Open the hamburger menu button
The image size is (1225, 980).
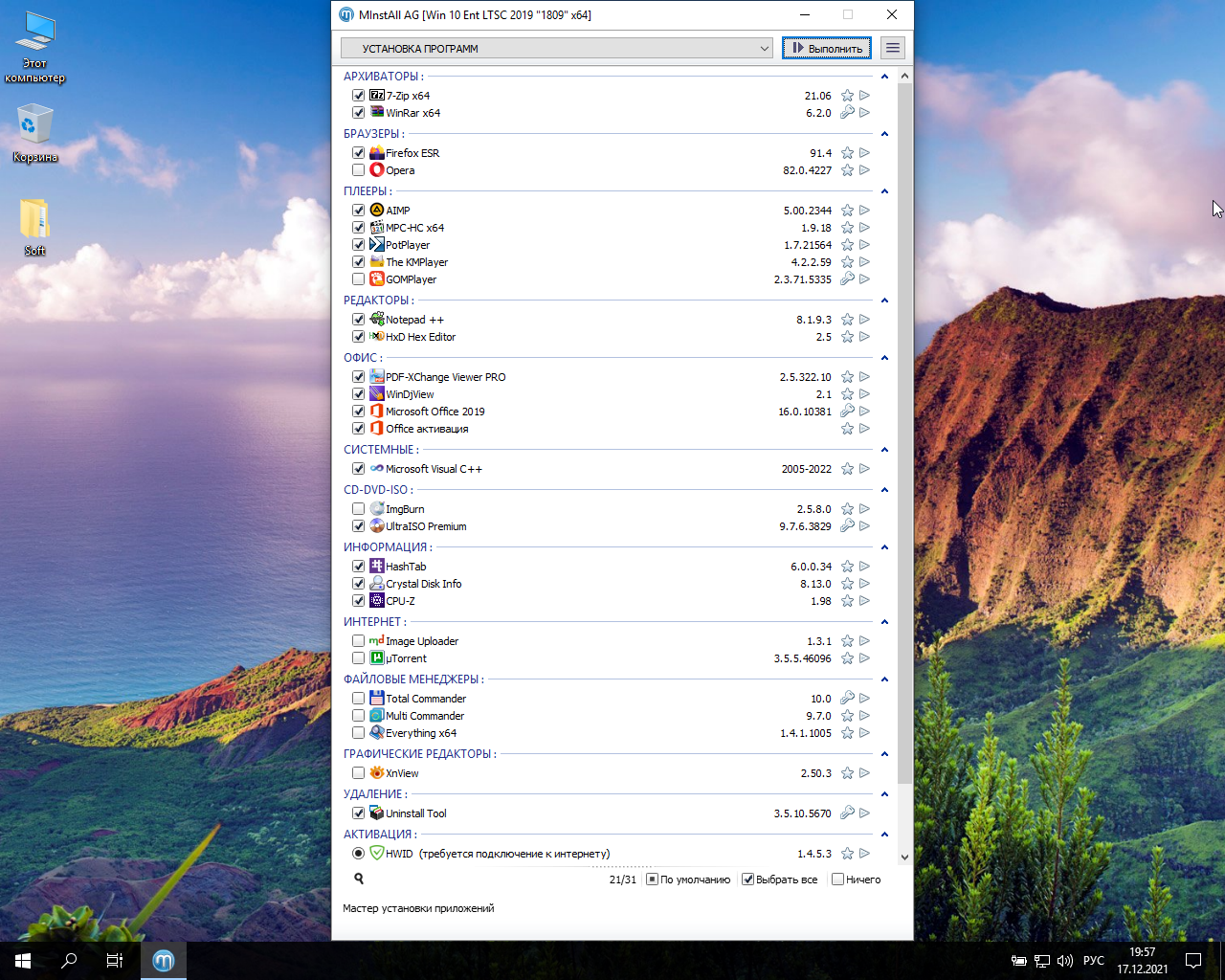[x=892, y=48]
